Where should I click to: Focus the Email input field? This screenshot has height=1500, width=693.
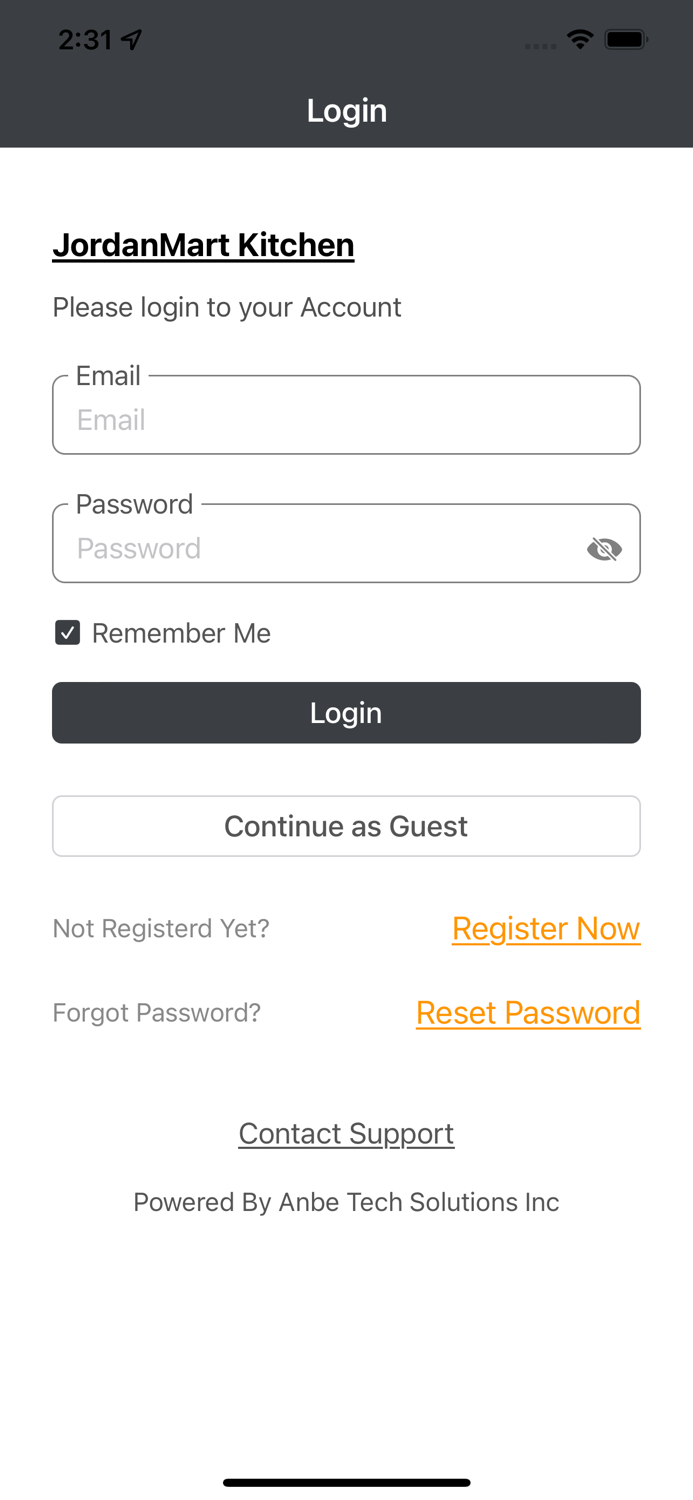click(346, 419)
